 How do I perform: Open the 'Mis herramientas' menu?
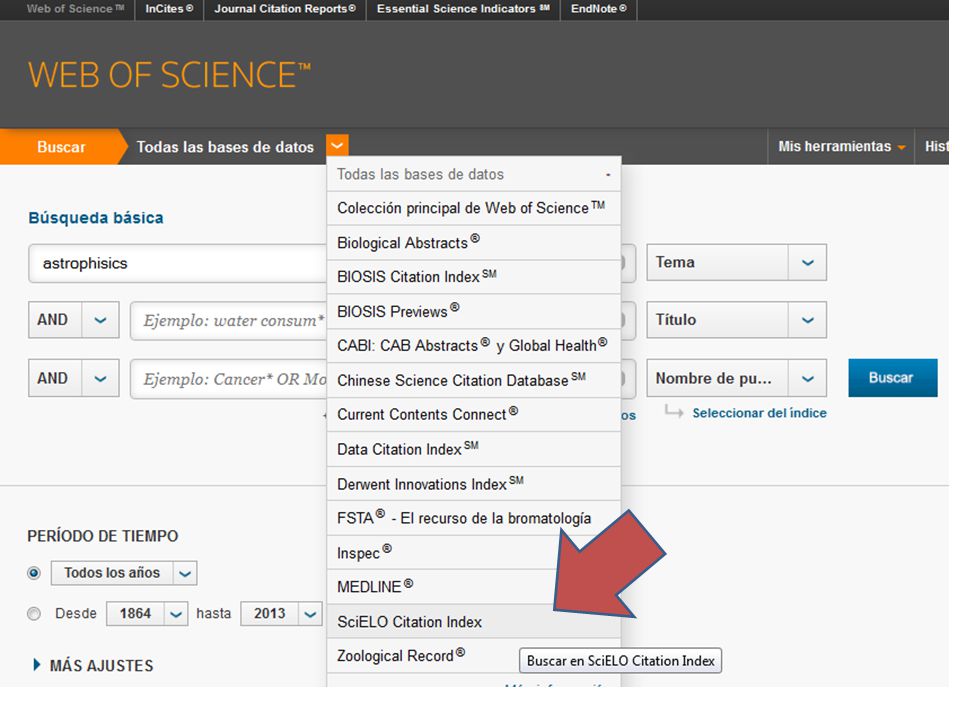(x=841, y=146)
